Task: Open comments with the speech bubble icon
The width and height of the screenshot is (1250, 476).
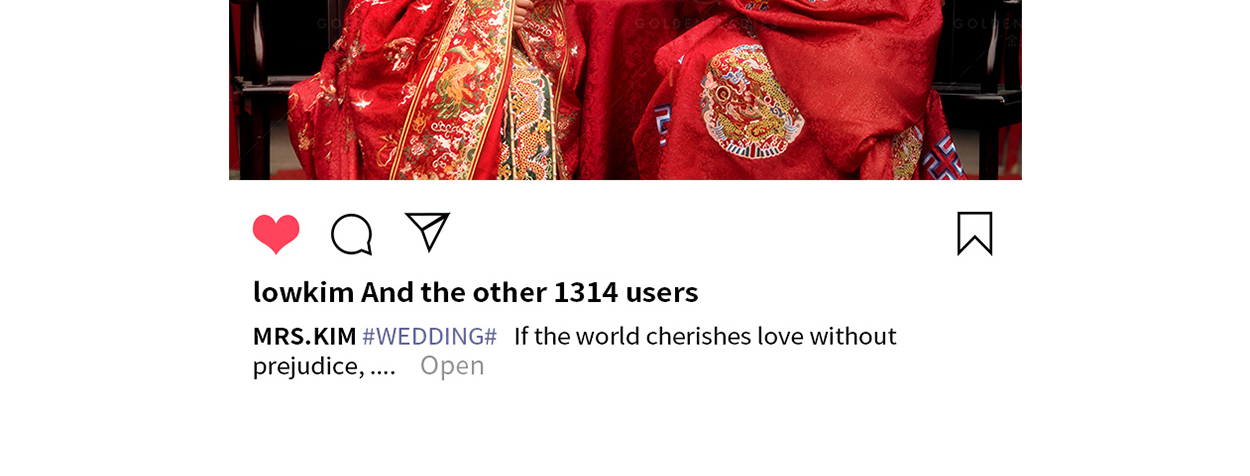Action: 351,234
